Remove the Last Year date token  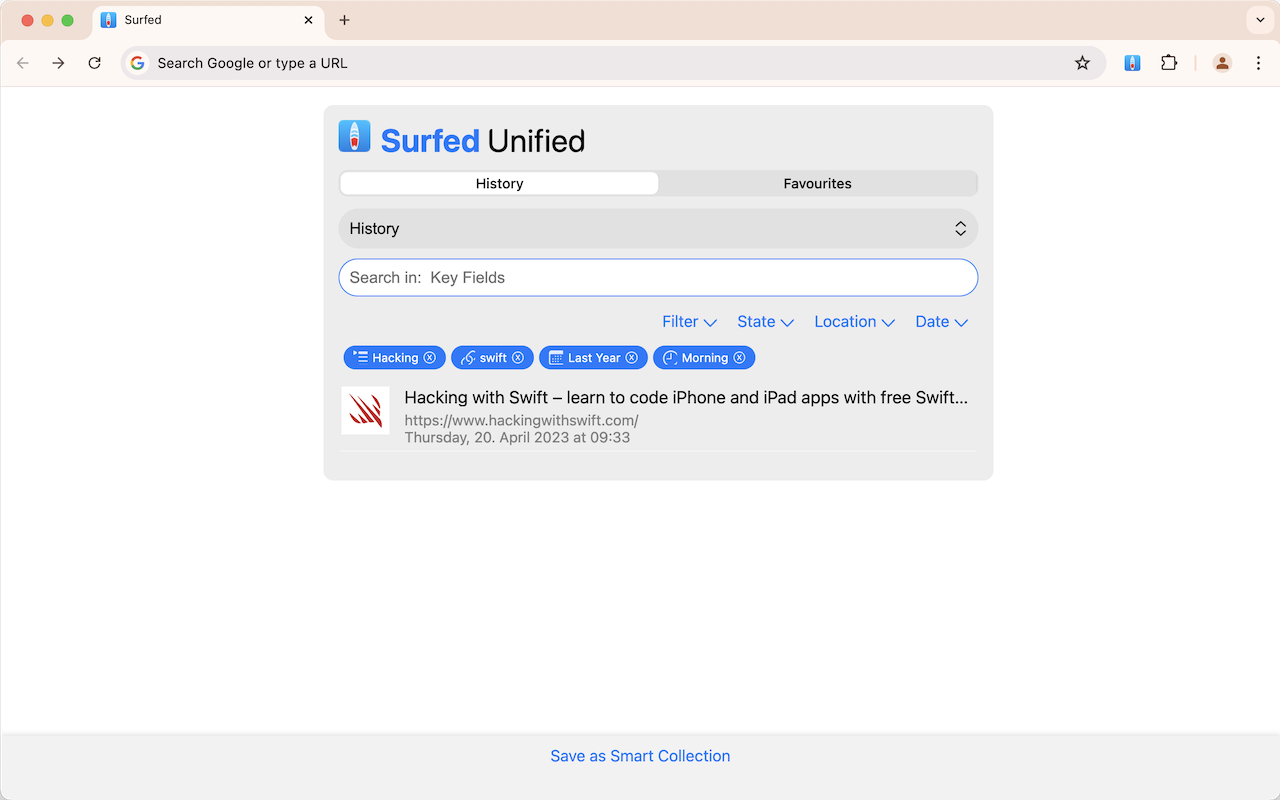click(x=632, y=358)
